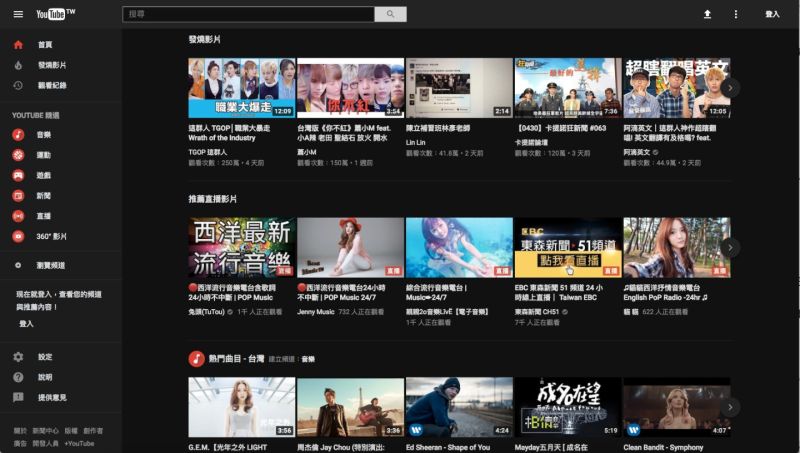Open the 卡提諾狂新聞 7:36 thumbnail

tap(568, 88)
